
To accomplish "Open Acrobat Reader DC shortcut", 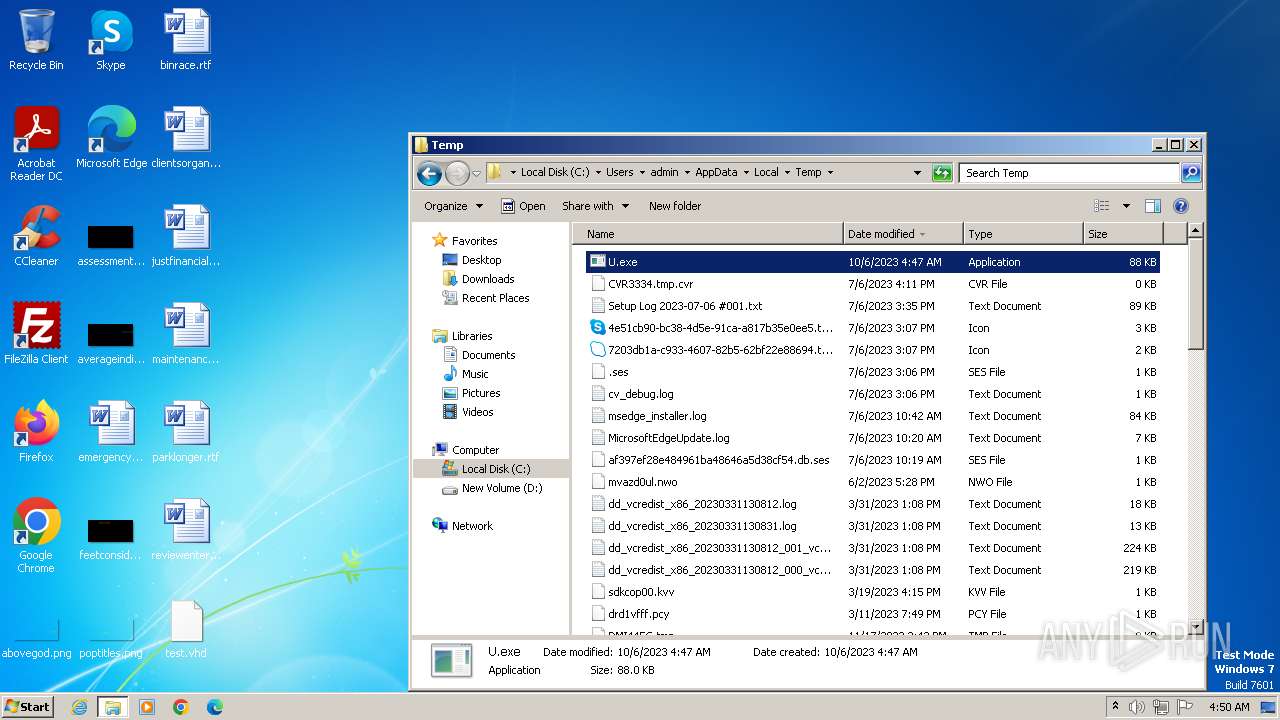I will coord(36,144).
